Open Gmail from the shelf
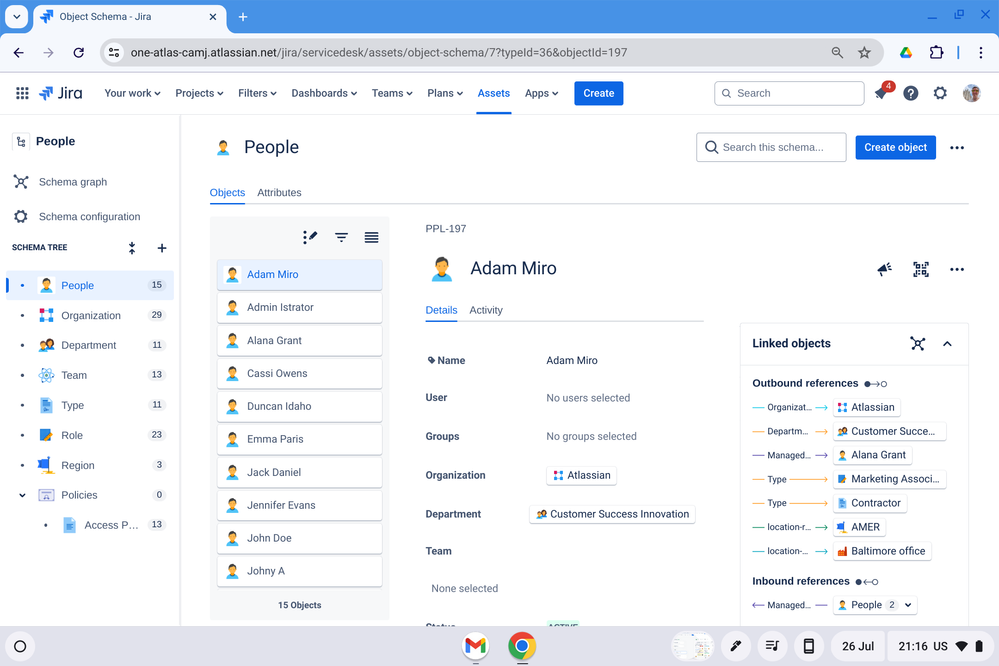This screenshot has height=666, width=999. pyautogui.click(x=476, y=646)
